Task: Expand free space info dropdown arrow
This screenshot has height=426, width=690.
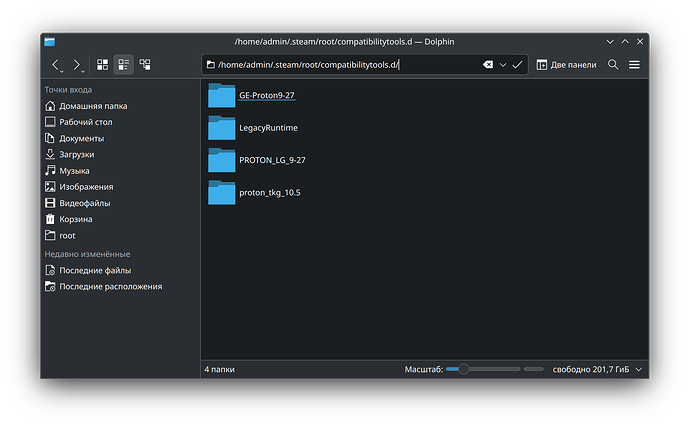Action: click(639, 369)
